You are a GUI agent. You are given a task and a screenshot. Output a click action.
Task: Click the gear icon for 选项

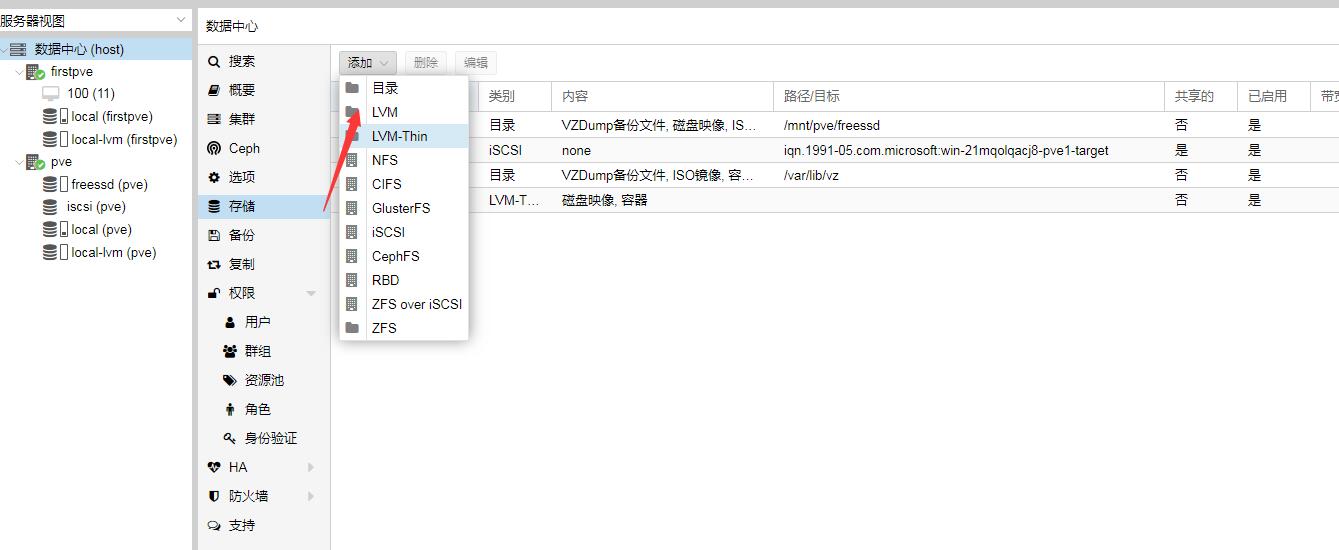[213, 178]
